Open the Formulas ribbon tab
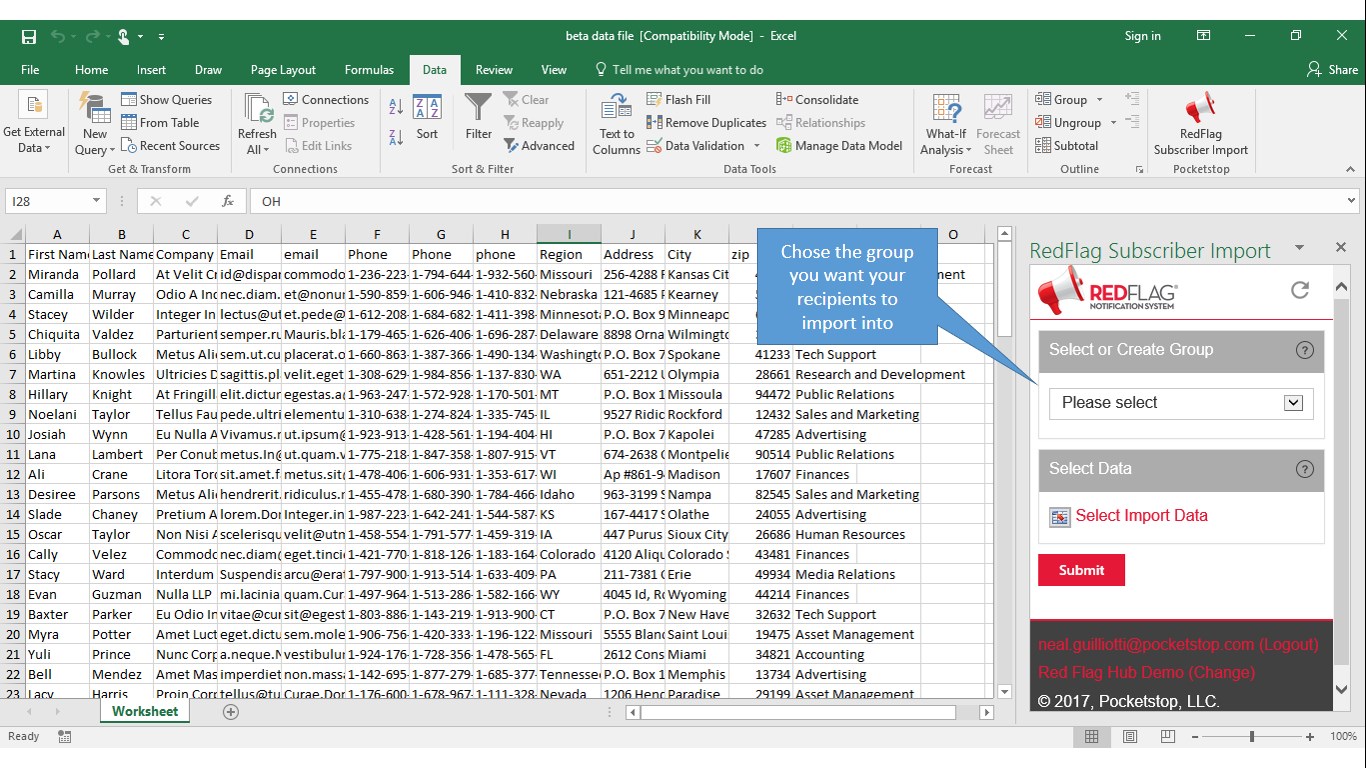Screen dimensions: 1366x768 tap(369, 70)
